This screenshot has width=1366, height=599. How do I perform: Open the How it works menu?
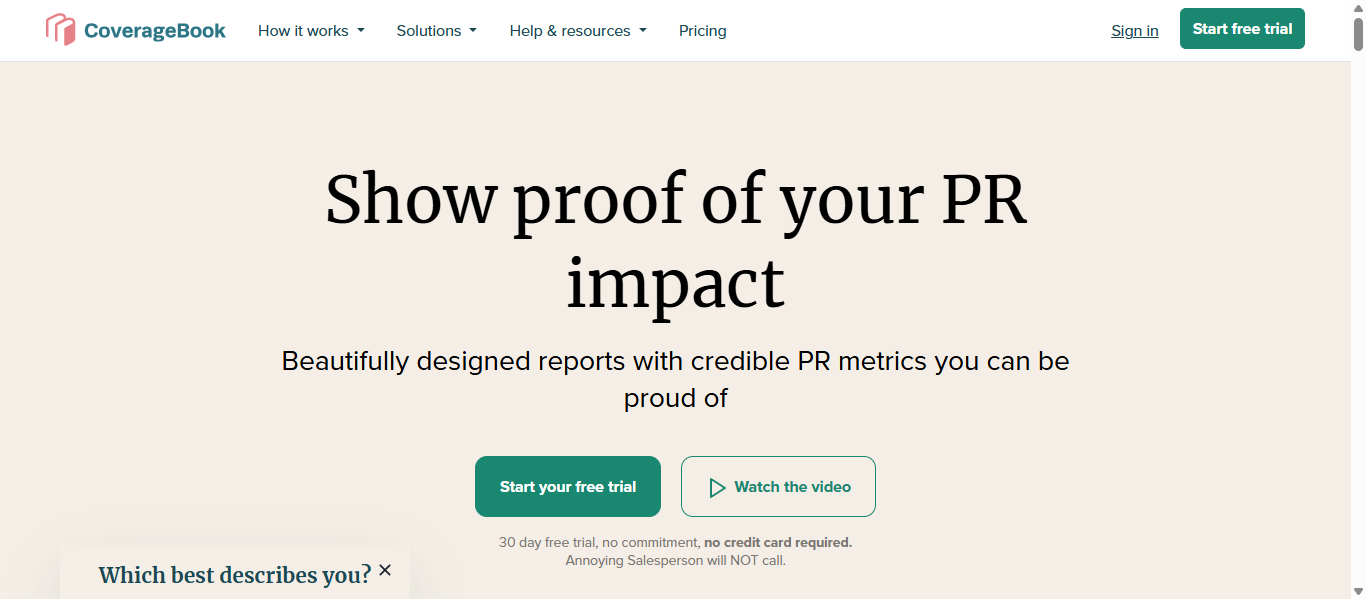[x=303, y=31]
